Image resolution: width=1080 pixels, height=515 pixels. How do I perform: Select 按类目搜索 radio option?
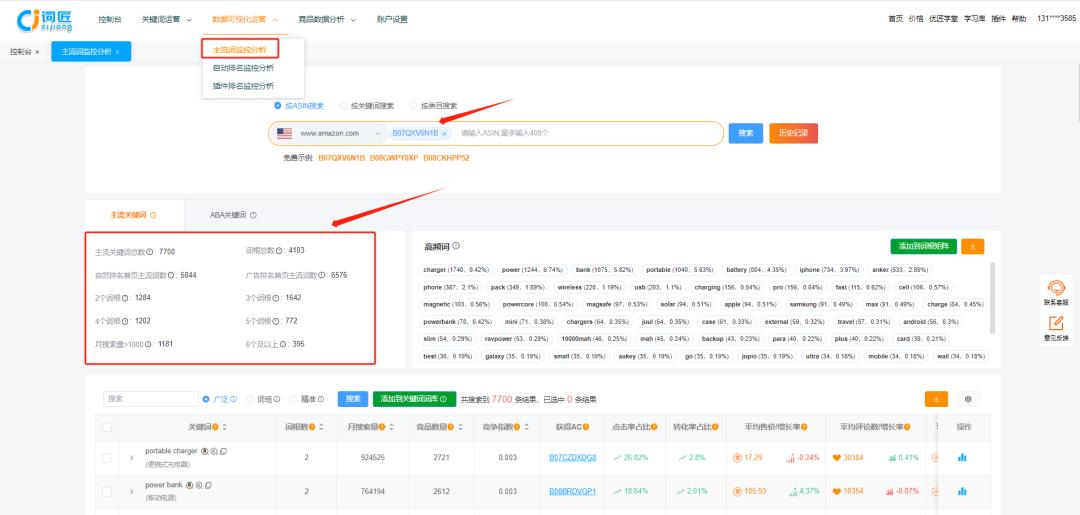pyautogui.click(x=413, y=106)
